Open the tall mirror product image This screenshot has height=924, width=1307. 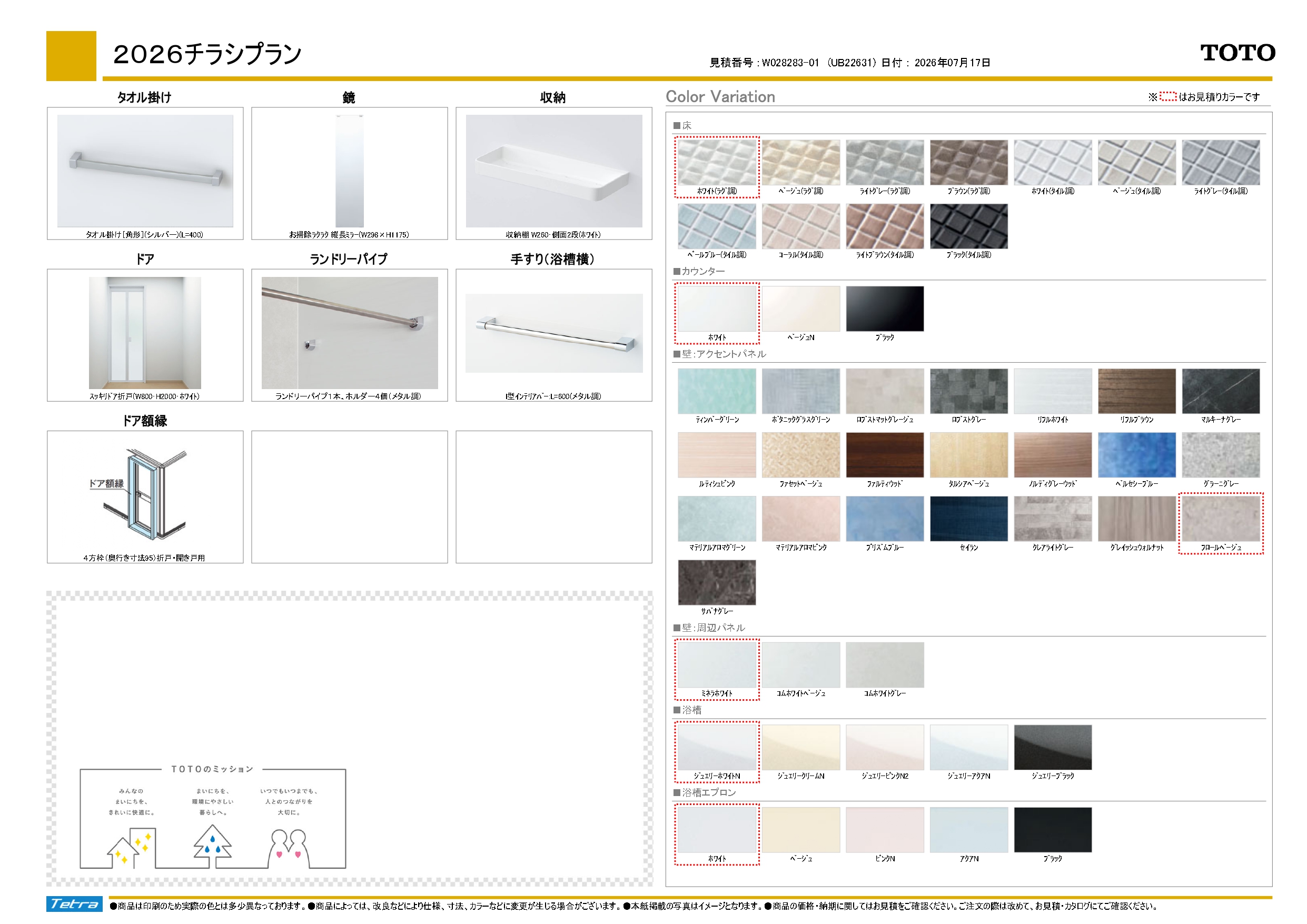(350, 171)
